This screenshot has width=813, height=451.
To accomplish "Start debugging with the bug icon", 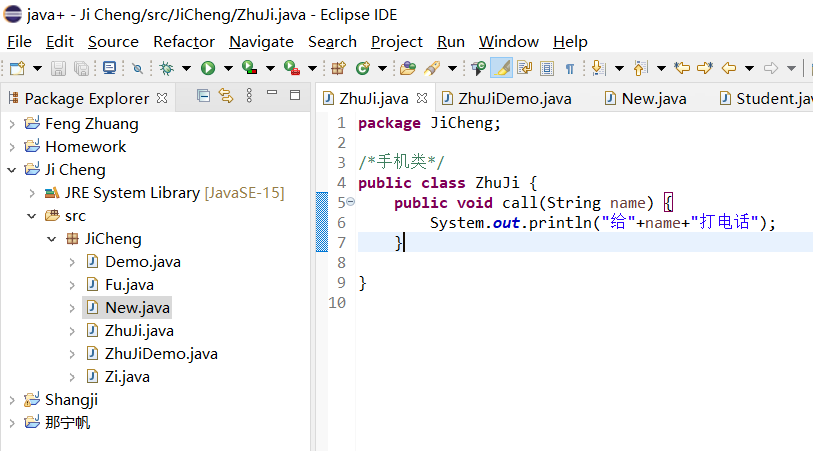I will coord(166,68).
